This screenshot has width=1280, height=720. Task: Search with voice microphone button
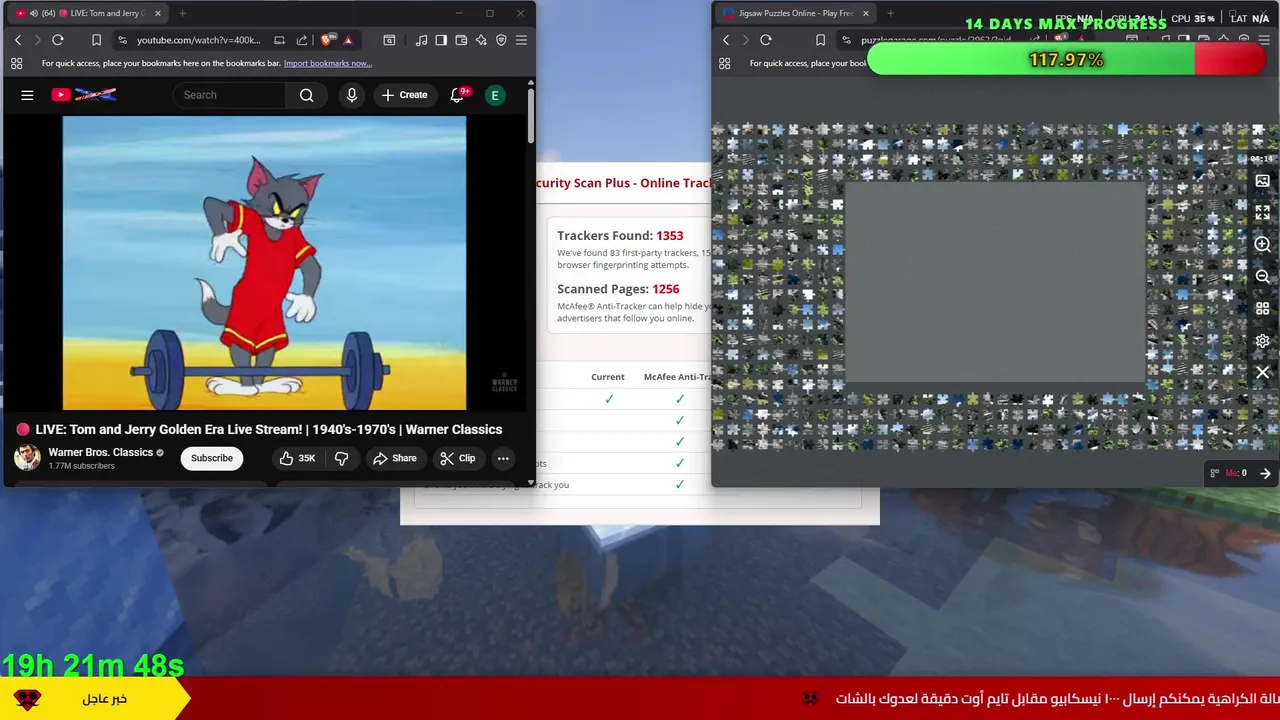click(x=351, y=95)
